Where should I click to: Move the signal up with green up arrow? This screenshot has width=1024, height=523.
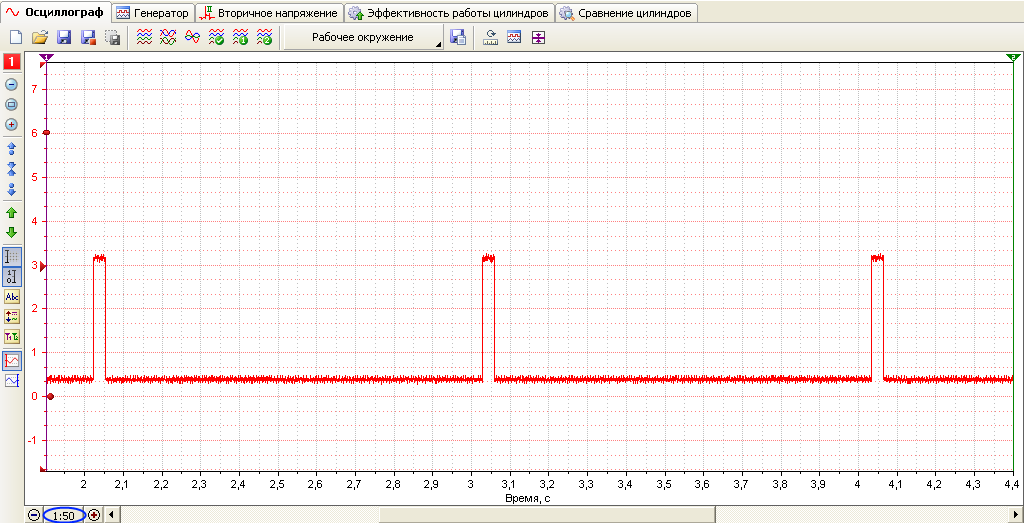click(x=11, y=213)
